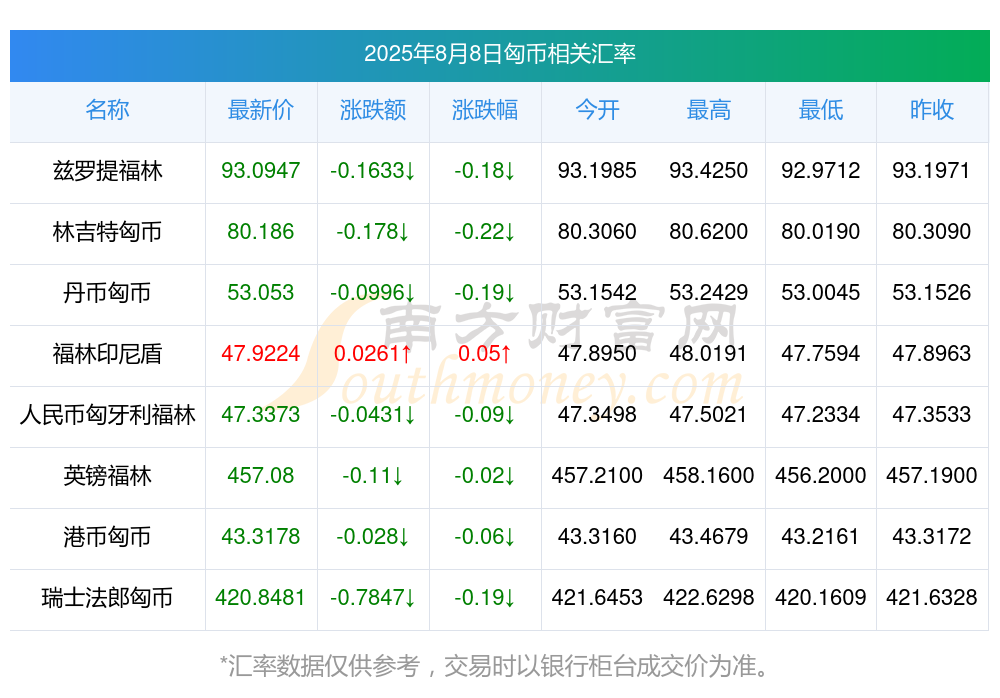
Task: Click latest price 457.08
Action: [260, 475]
